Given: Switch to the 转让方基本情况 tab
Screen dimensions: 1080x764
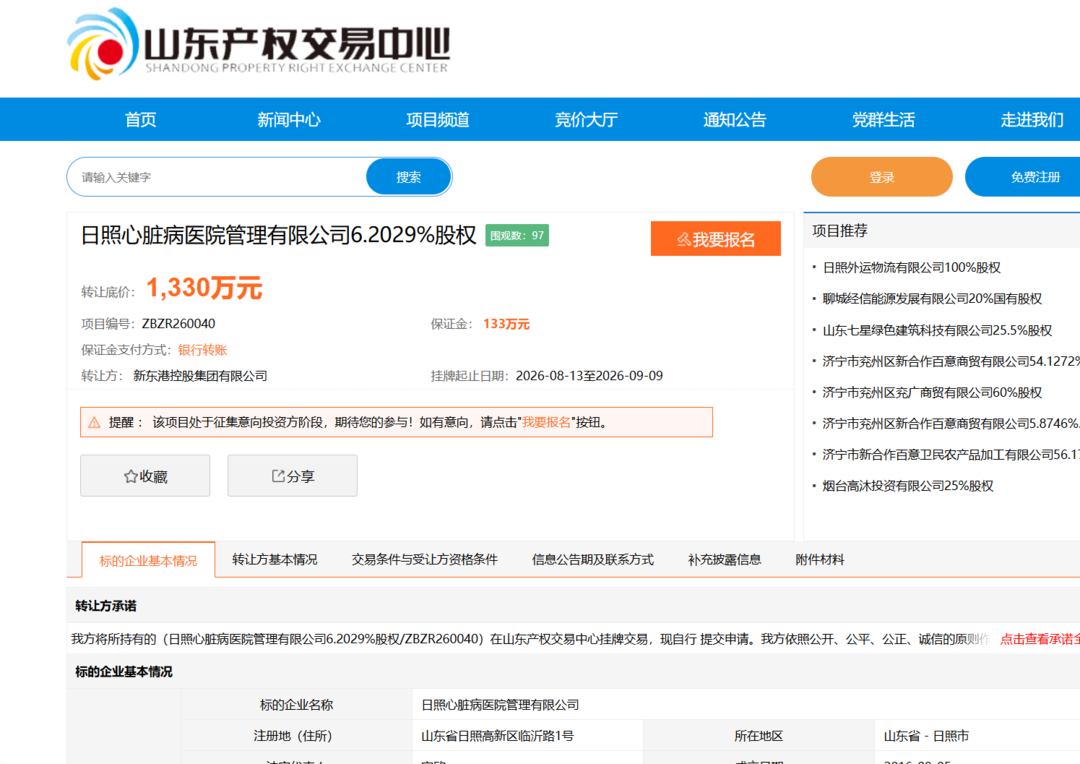Looking at the screenshot, I should pos(275,559).
